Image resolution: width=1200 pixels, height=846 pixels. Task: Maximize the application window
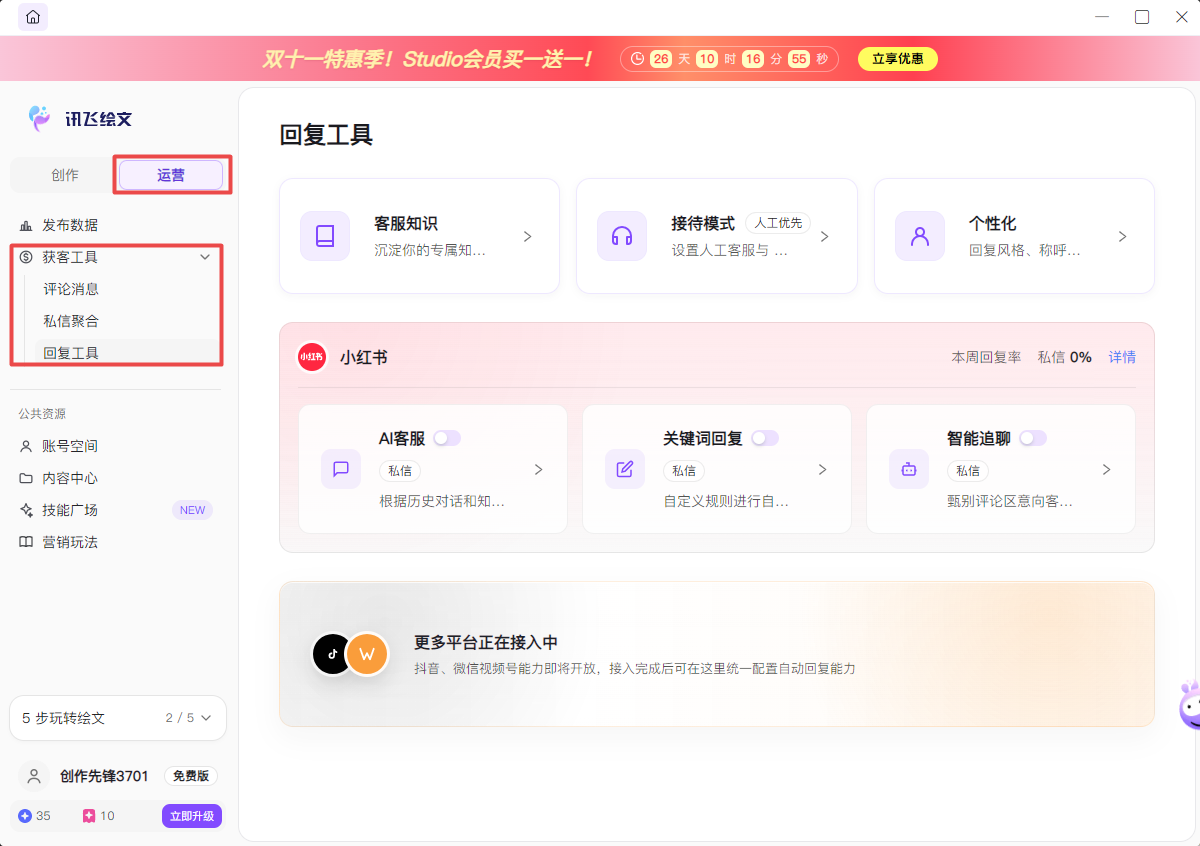(1142, 17)
